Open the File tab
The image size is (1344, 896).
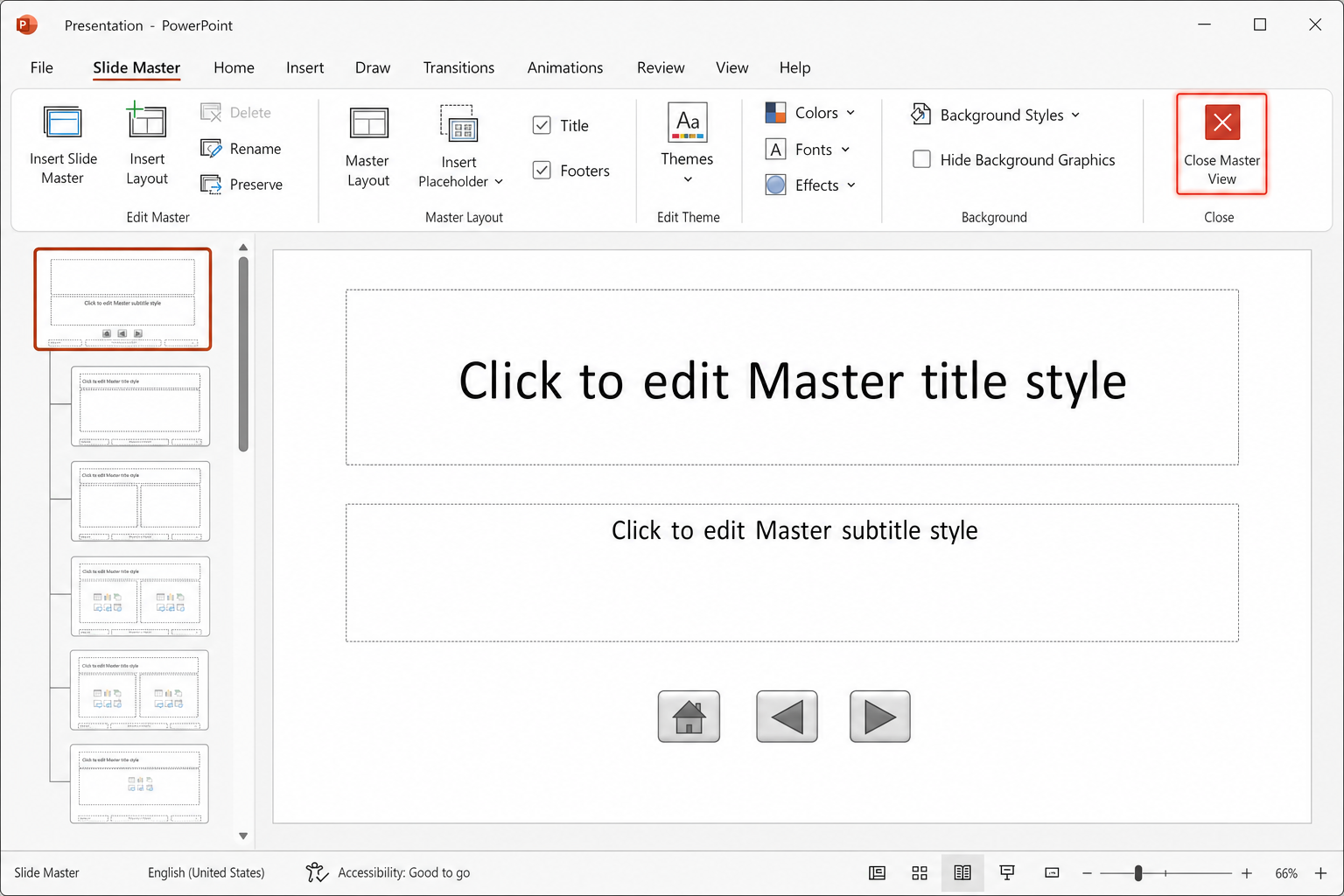[42, 67]
